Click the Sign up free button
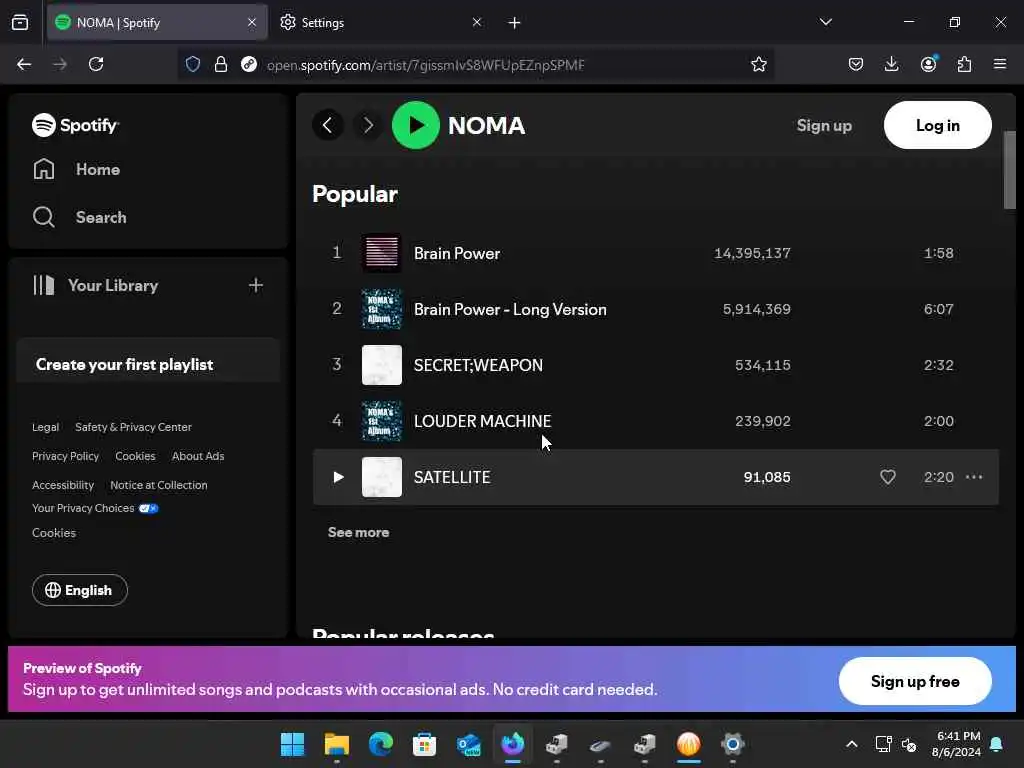Viewport: 1024px width, 768px height. click(915, 681)
